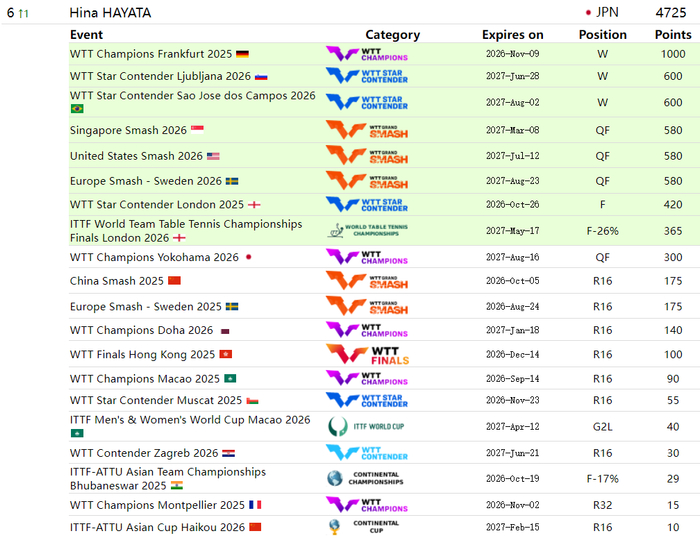Click the Continental Championships globe icon
The height and width of the screenshot is (538, 700).
point(335,478)
